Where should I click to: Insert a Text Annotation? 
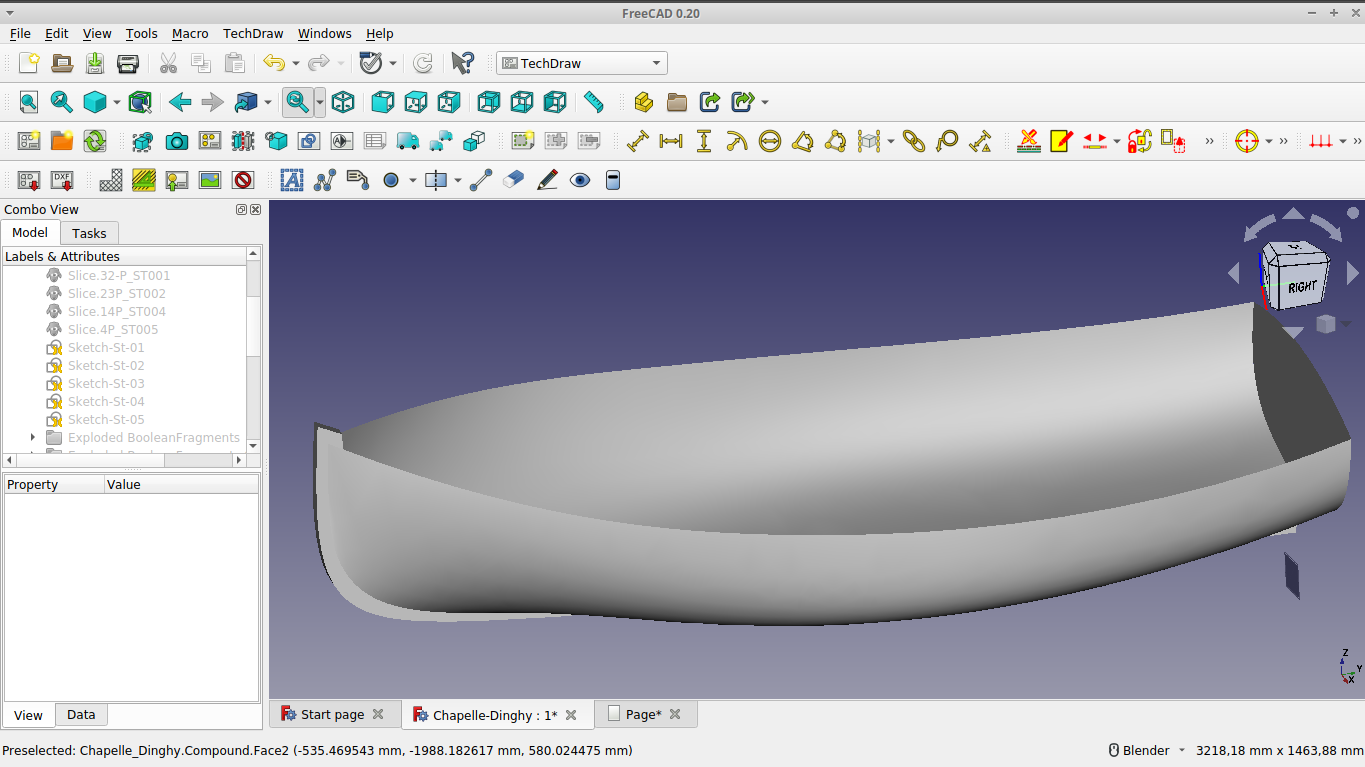click(x=292, y=180)
